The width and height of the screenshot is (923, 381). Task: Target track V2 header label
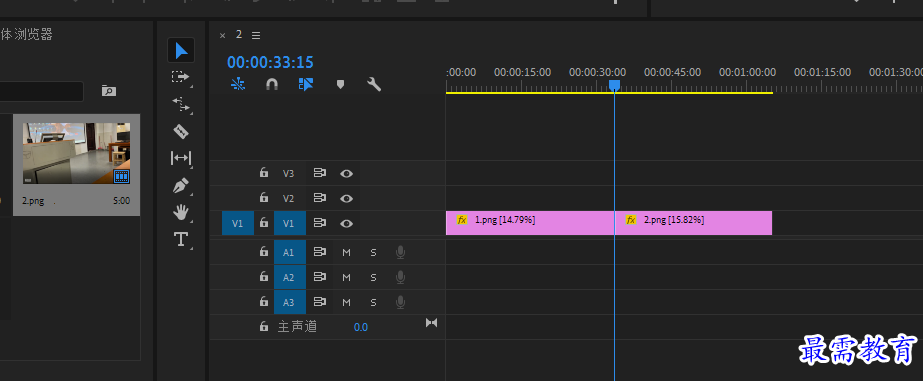(288, 198)
